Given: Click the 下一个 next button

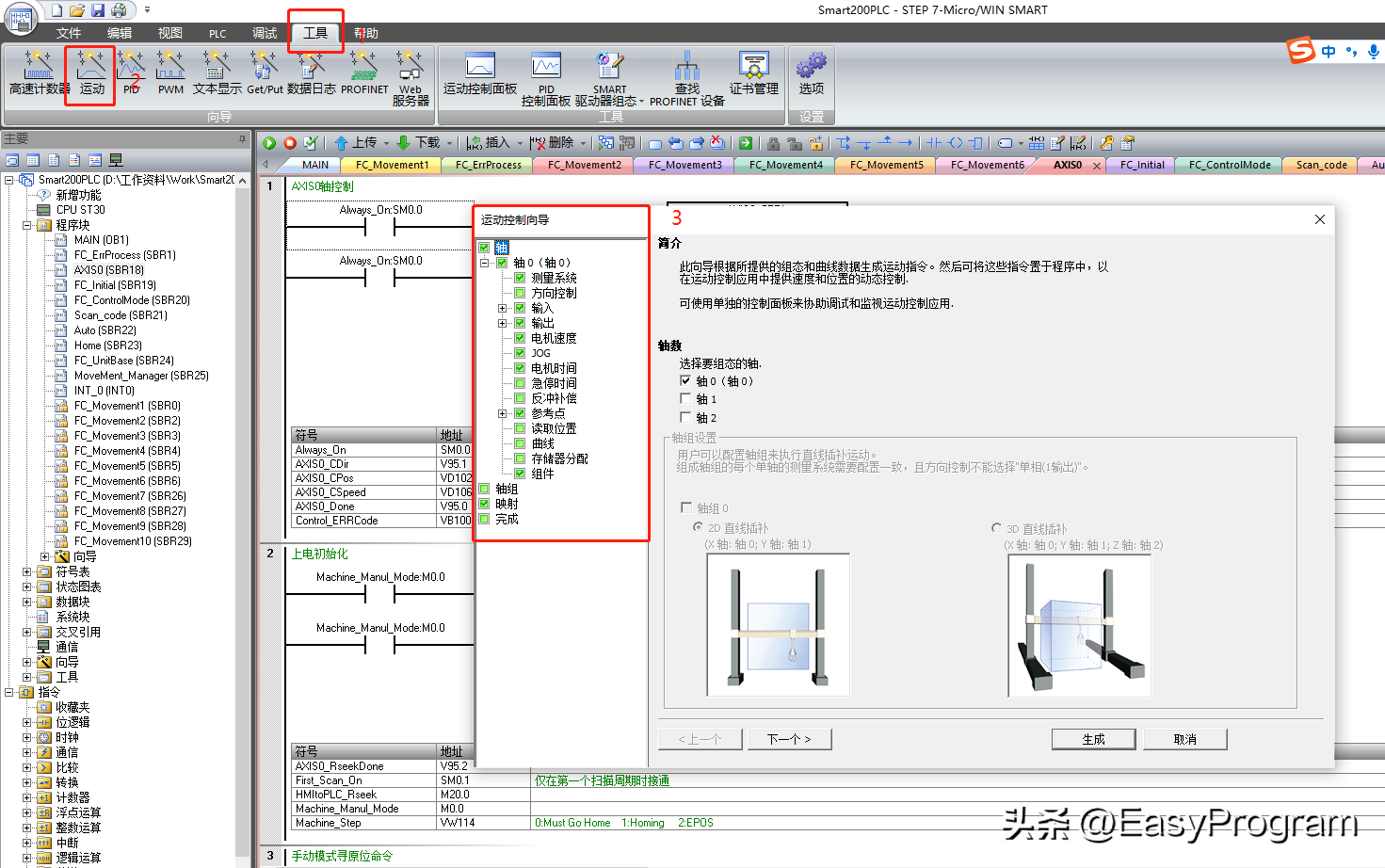Looking at the screenshot, I should click(x=789, y=739).
